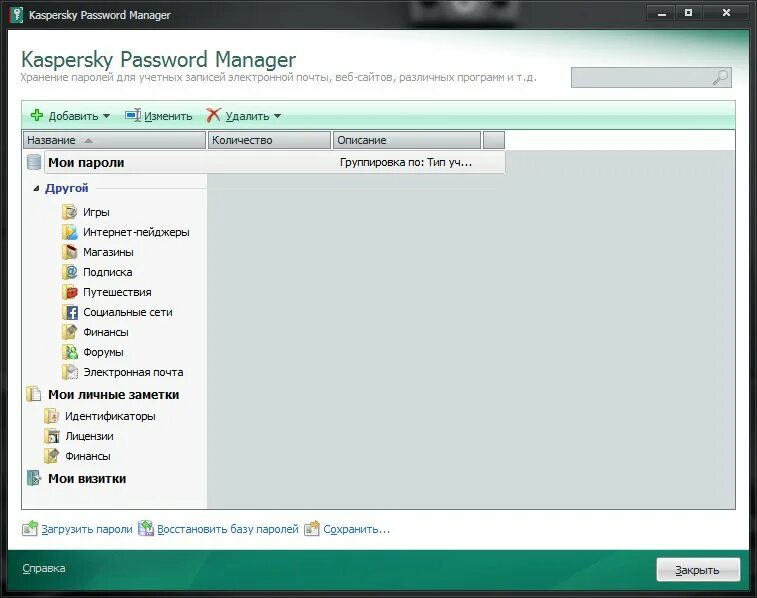This screenshot has height=598, width=757.
Task: Click the Facebook icon of Социальные сети
Action: coord(70,312)
